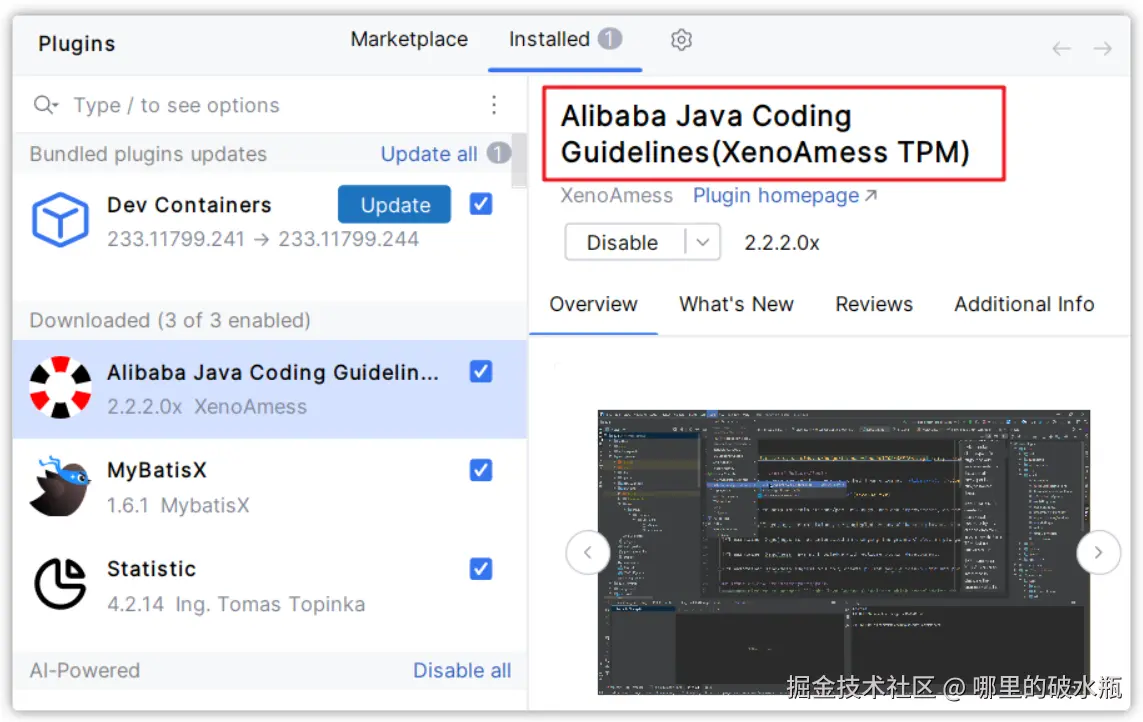Screen dimensions: 1143x722
Task: Click the plugin list scrollbar
Action: 518,160
